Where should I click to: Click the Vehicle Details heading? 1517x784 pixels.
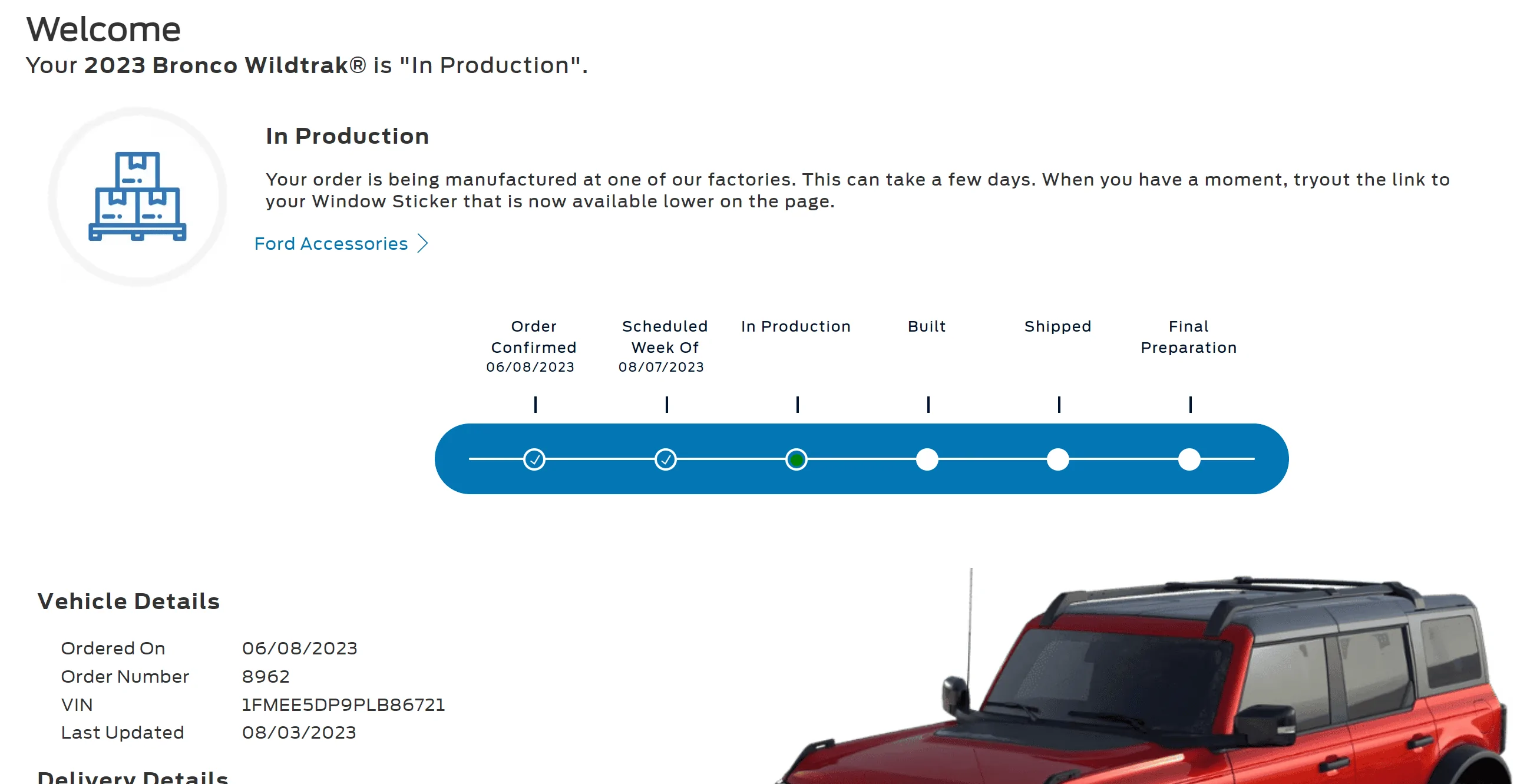click(x=128, y=601)
